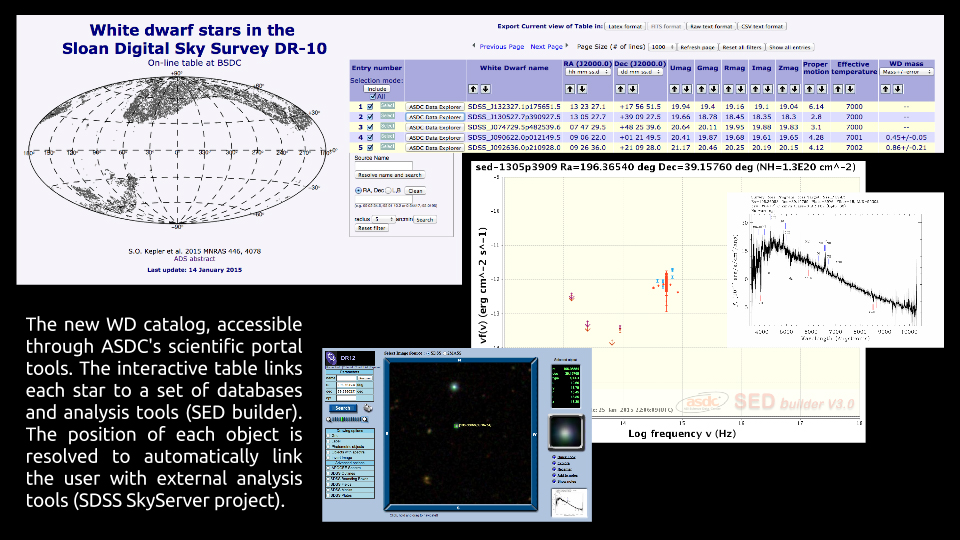
Task: Open the Page Size 1000 dropdown
Action: 662,47
